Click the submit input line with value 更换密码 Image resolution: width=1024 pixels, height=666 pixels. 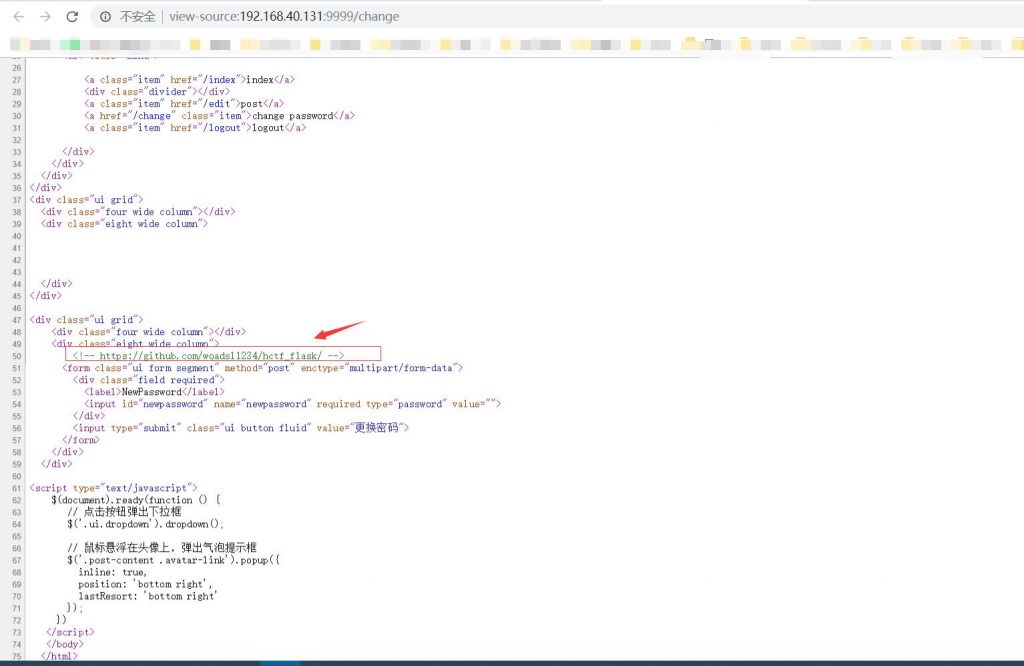tap(241, 428)
